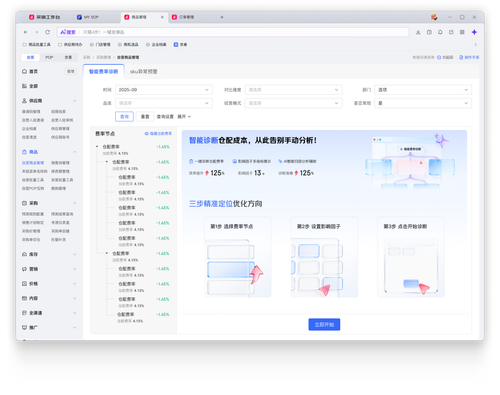Click the 首页 home icon in sidebar
500x395 pixels.
(24, 71)
